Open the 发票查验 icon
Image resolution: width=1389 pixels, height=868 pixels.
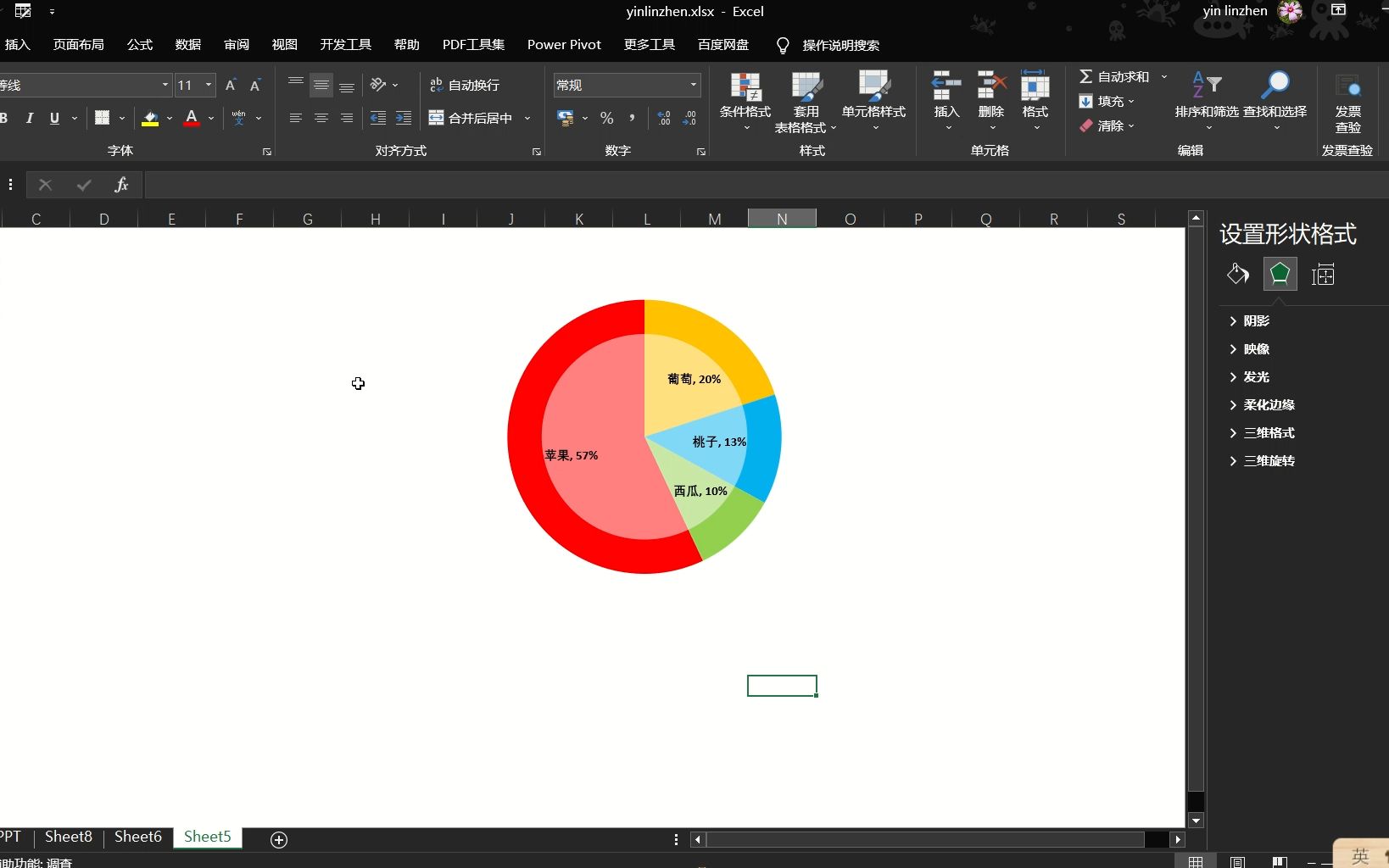pos(1347,97)
